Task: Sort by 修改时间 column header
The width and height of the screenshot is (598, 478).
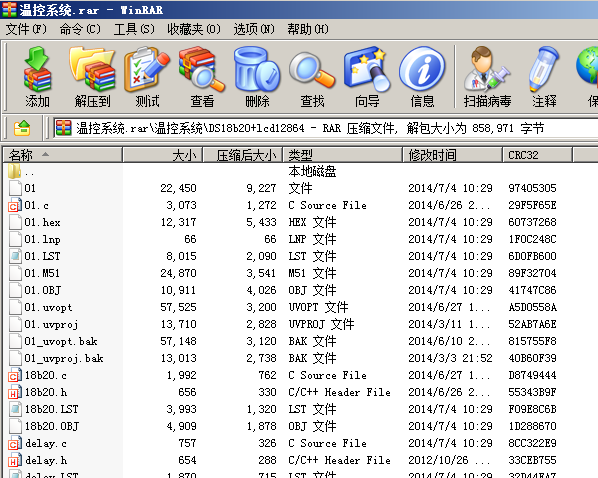Action: click(x=453, y=155)
